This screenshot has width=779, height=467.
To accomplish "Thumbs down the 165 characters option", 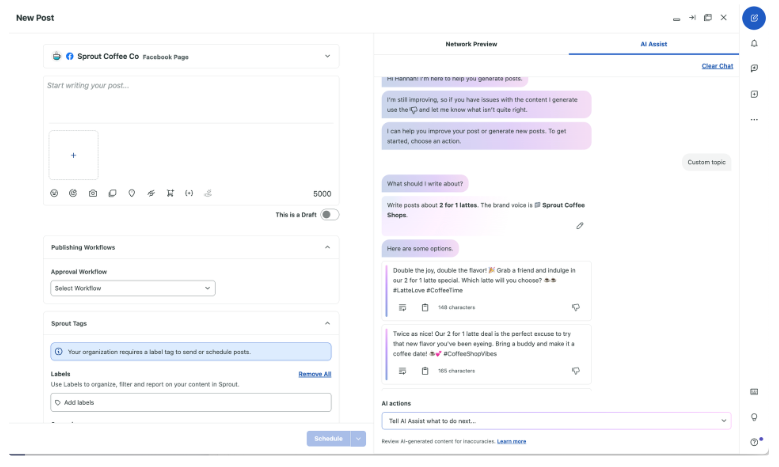I will pos(576,371).
